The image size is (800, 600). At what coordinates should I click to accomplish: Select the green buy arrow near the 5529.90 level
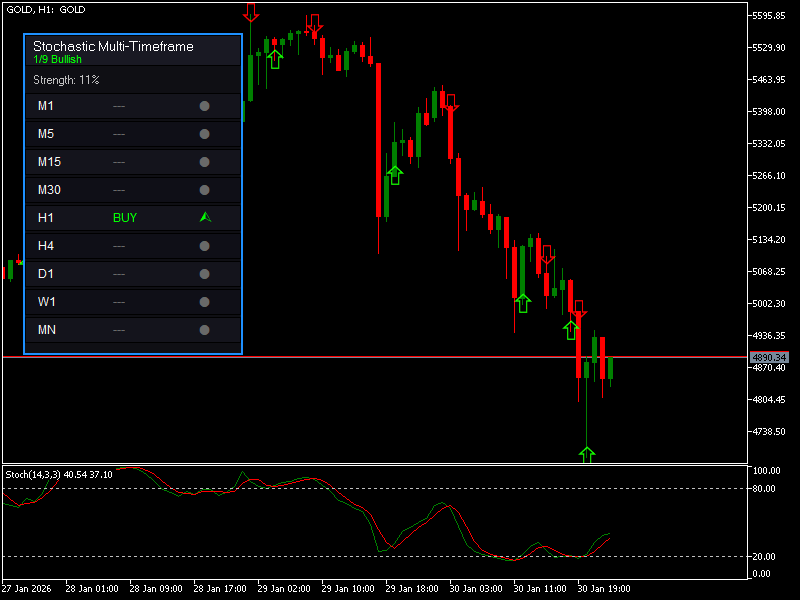(x=275, y=60)
